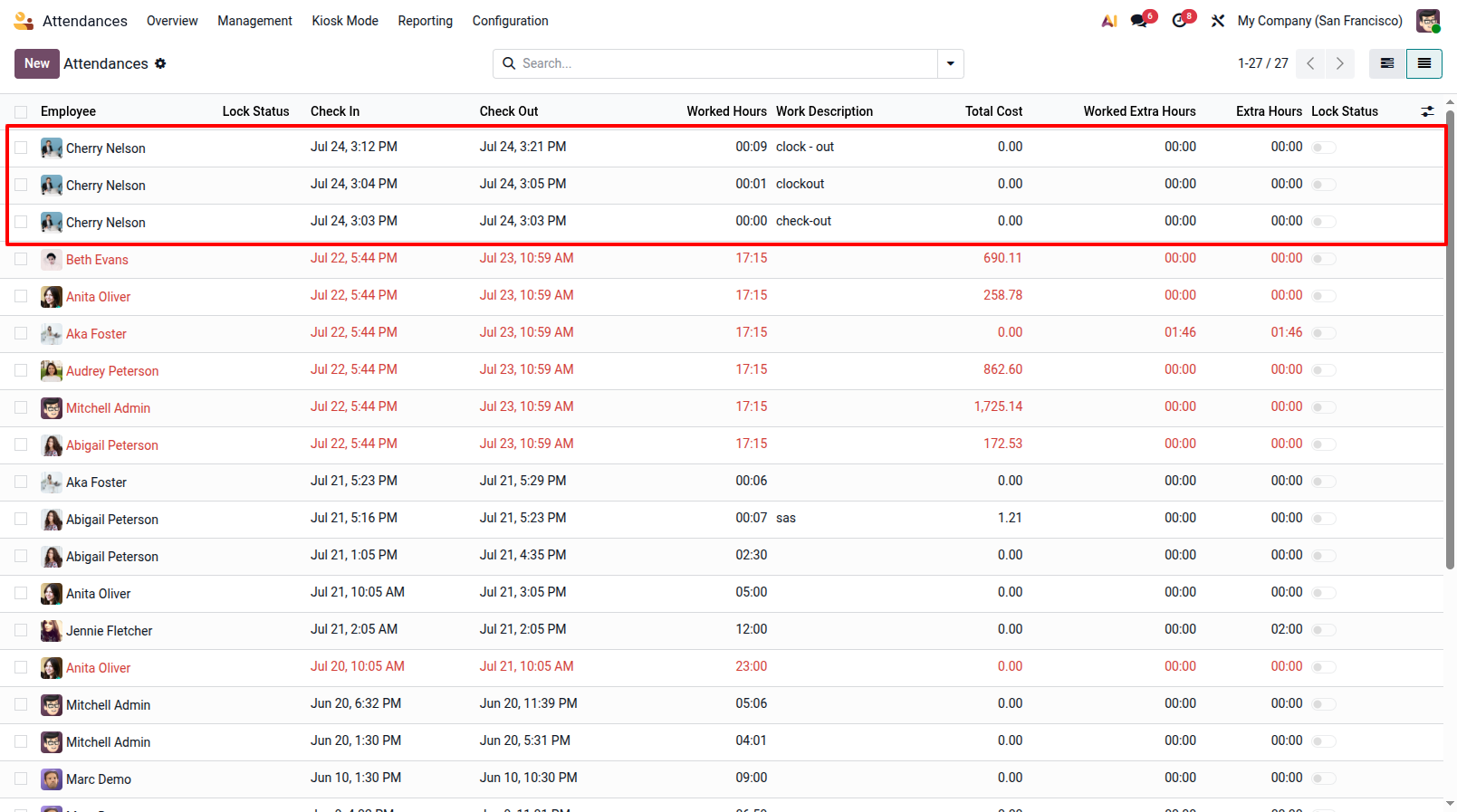Viewport: 1457px width, 812px height.
Task: Sort by the Check In column header
Action: tap(335, 111)
